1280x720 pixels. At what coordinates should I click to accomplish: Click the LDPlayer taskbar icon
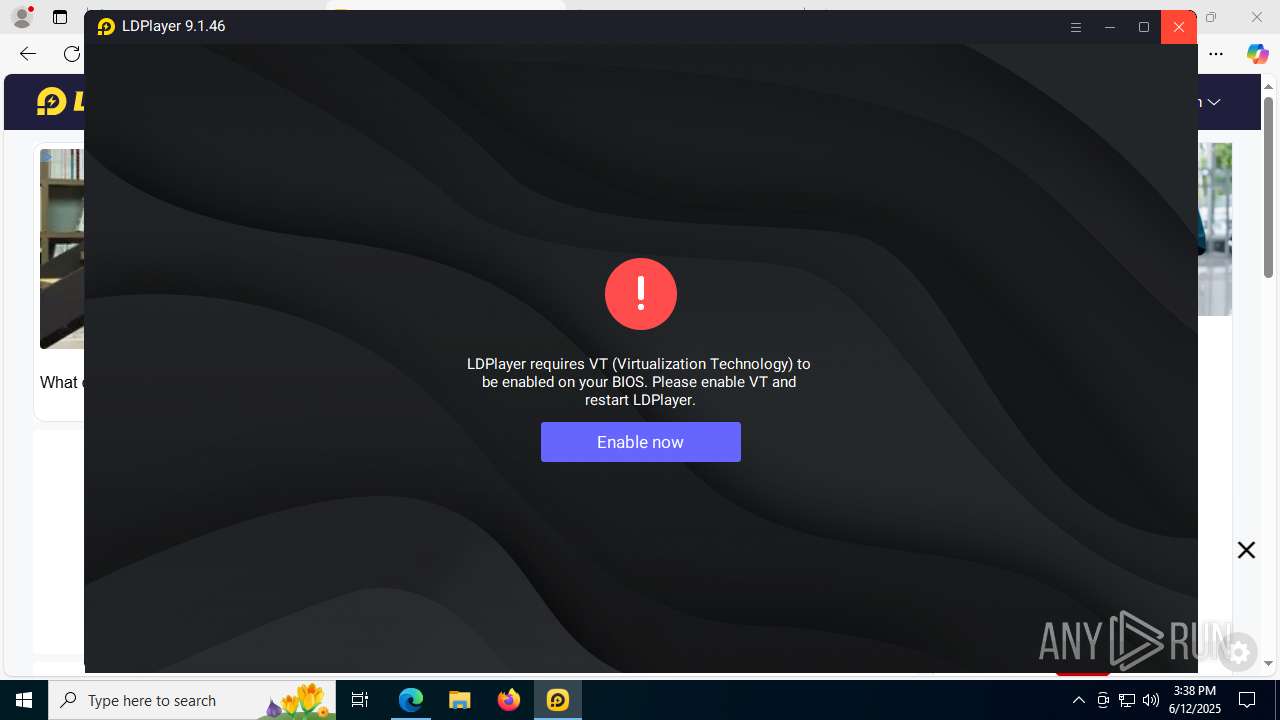pyautogui.click(x=557, y=700)
